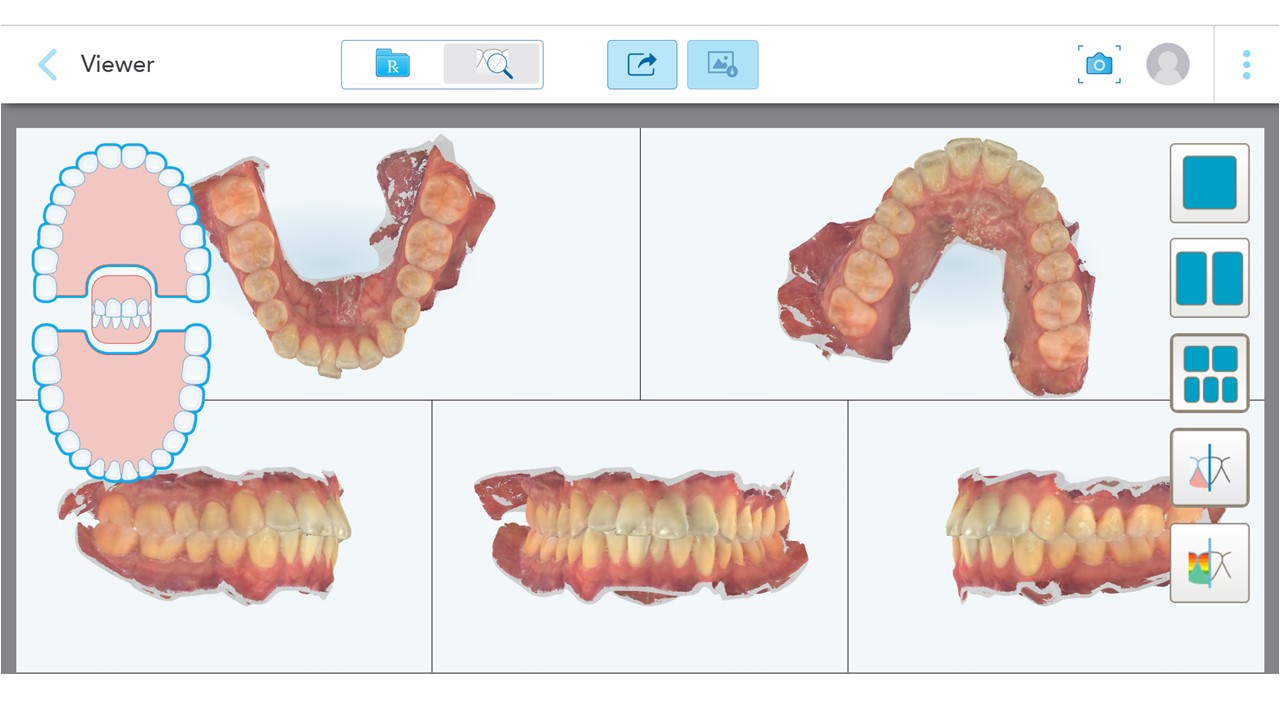Select the single-view layout button
This screenshot has width=1280, height=720.
point(1210,183)
